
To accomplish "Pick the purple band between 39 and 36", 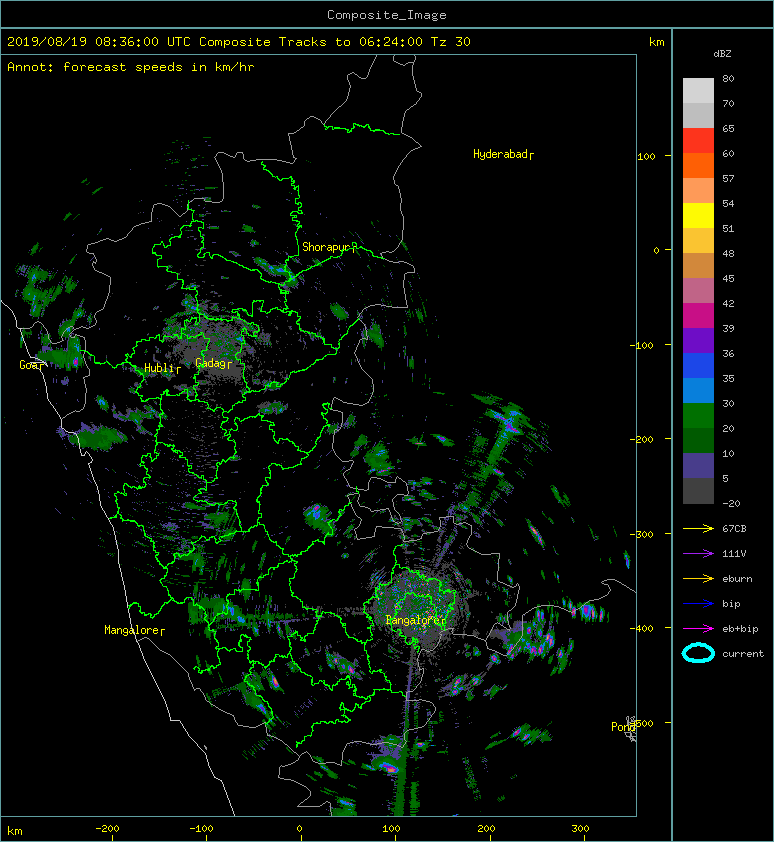I will [698, 340].
